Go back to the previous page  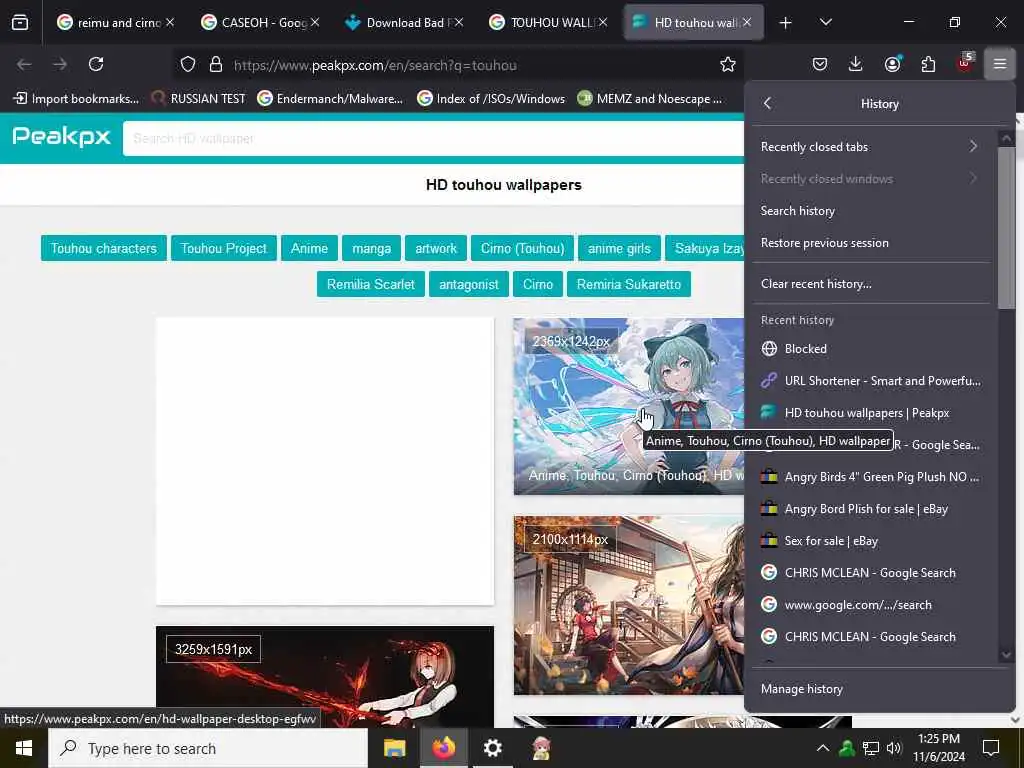coord(24,64)
